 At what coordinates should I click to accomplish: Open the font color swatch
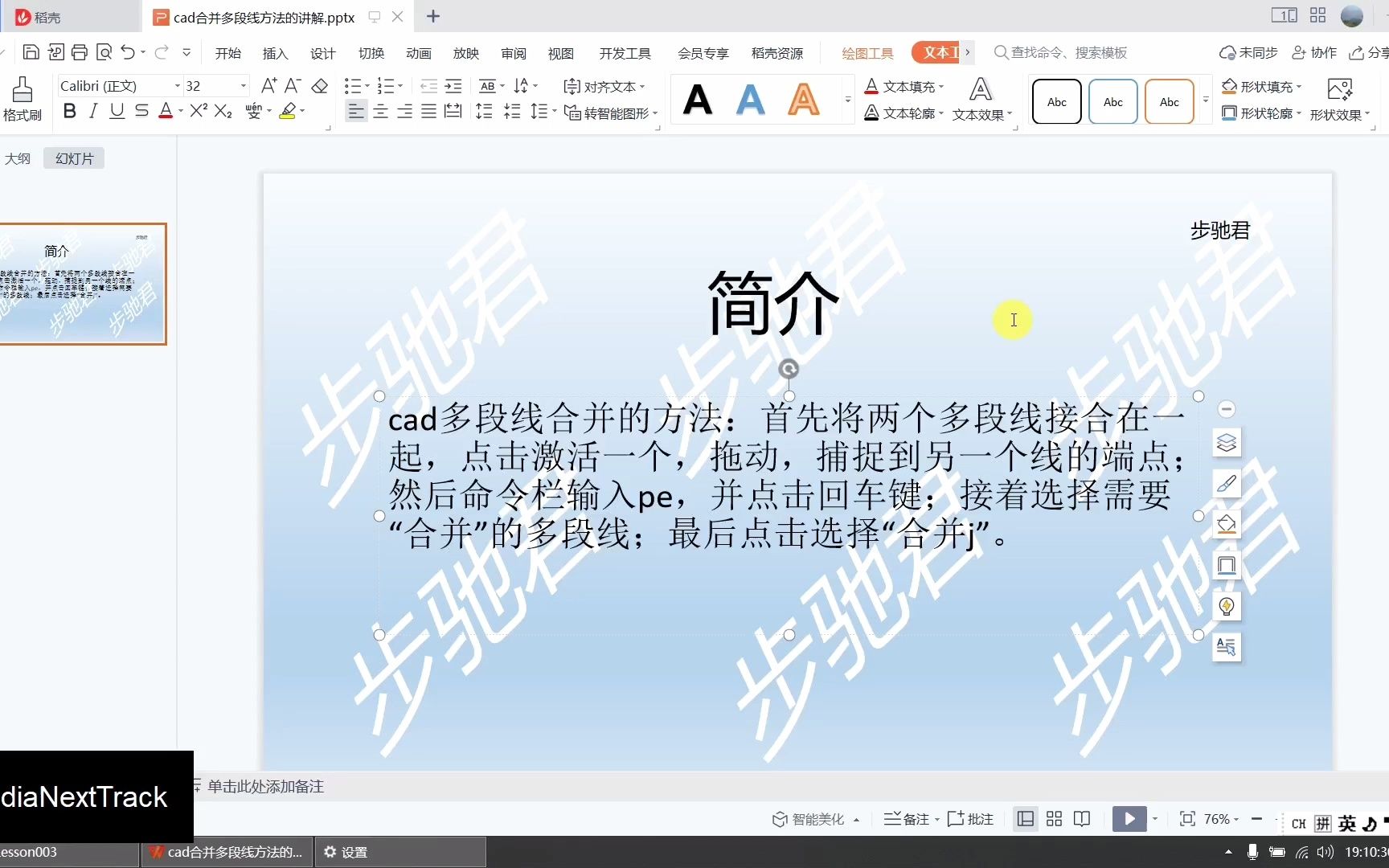(x=165, y=111)
